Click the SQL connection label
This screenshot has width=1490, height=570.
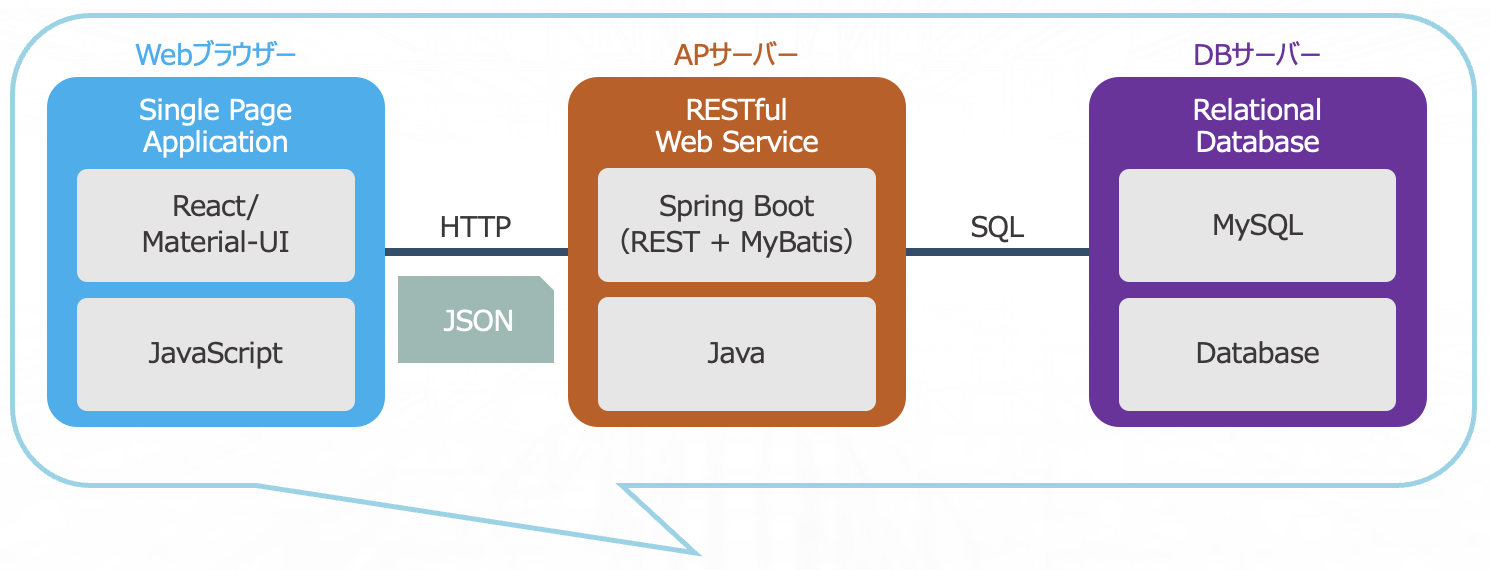point(997,227)
